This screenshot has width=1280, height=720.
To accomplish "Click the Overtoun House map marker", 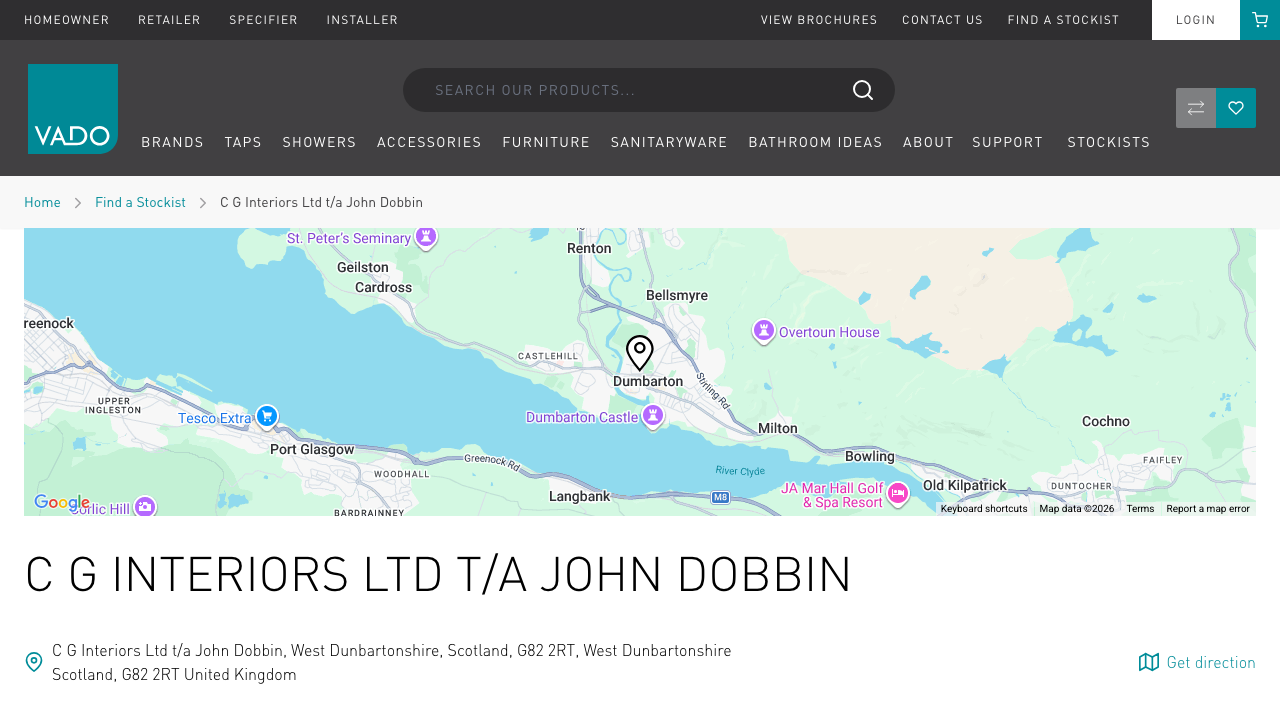I will point(764,331).
